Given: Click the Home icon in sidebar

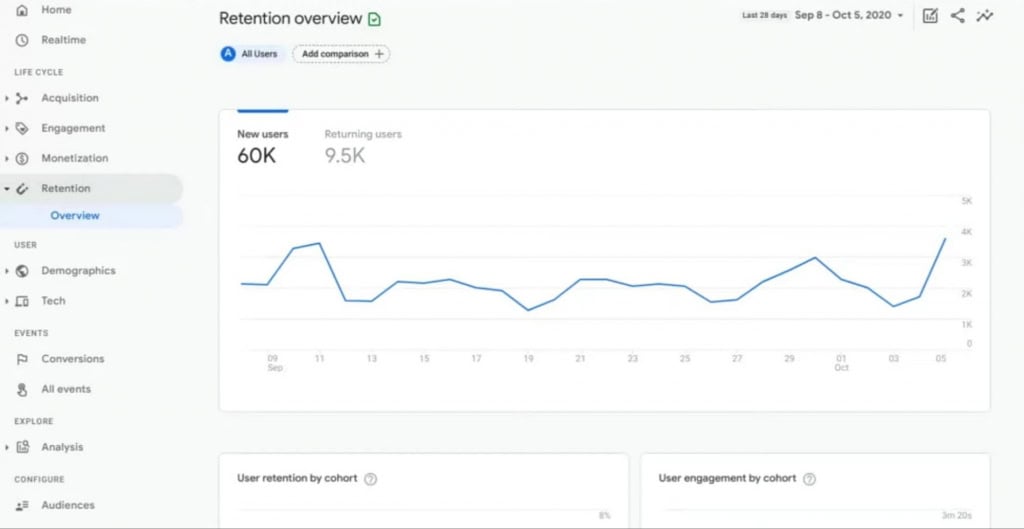Looking at the screenshot, I should click(22, 10).
